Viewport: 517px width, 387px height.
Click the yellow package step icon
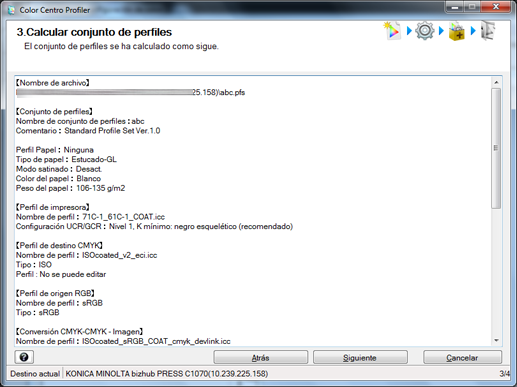(x=457, y=31)
